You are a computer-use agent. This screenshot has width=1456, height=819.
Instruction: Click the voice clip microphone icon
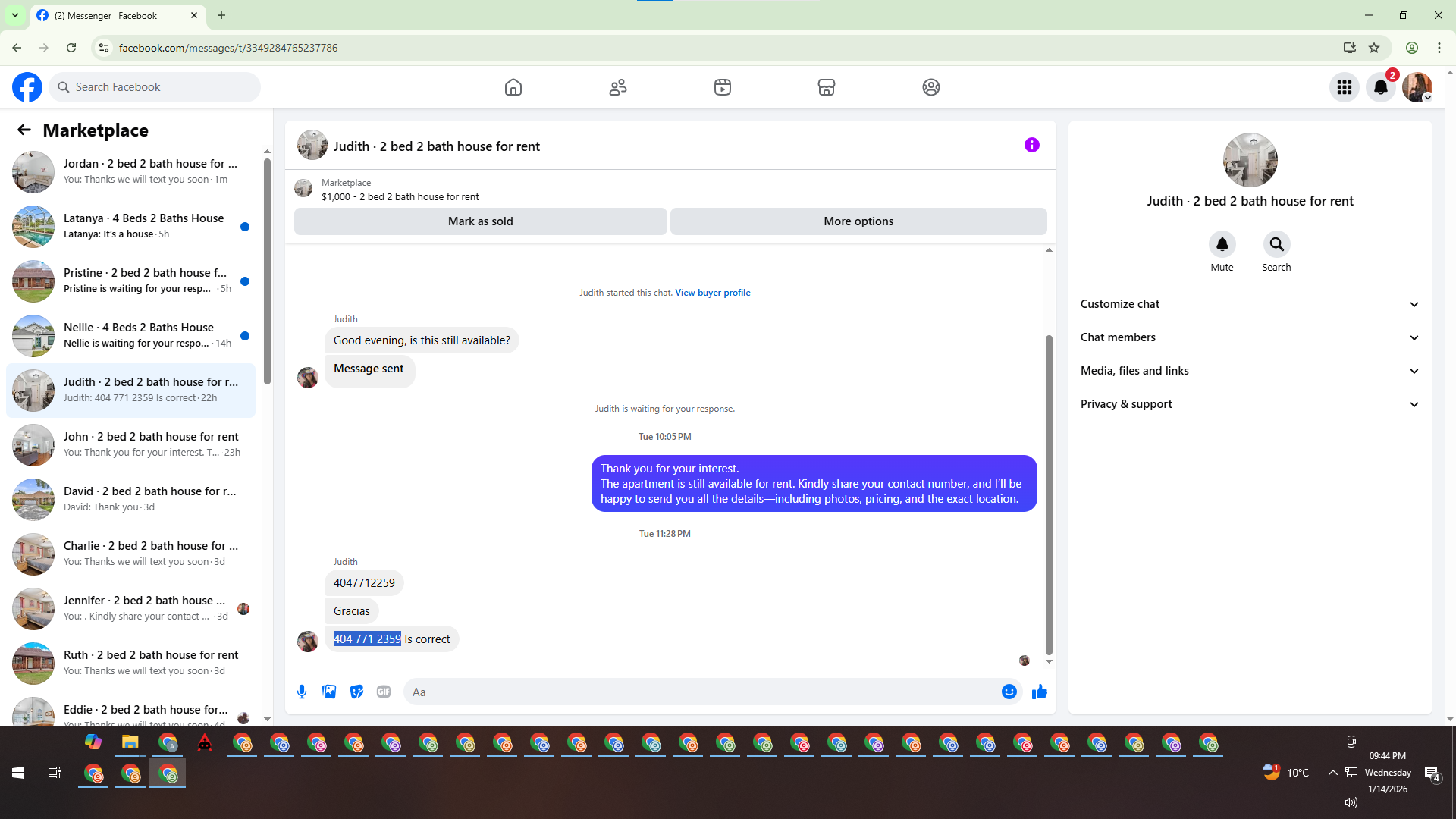tap(302, 692)
